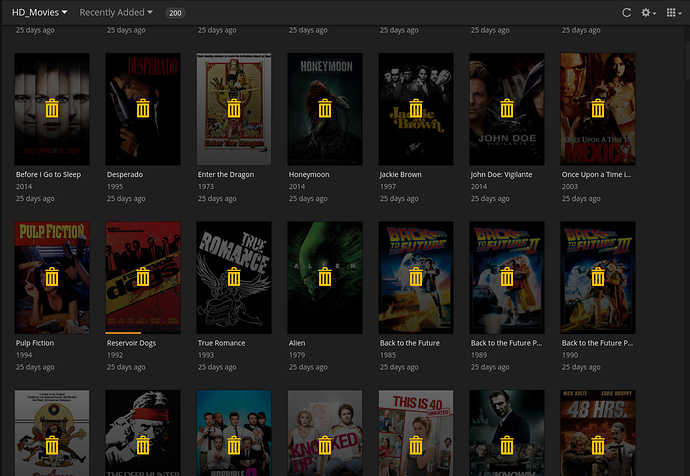This screenshot has height=476, width=690.
Task: Click trash icon on True Romance poster
Action: [234, 277]
